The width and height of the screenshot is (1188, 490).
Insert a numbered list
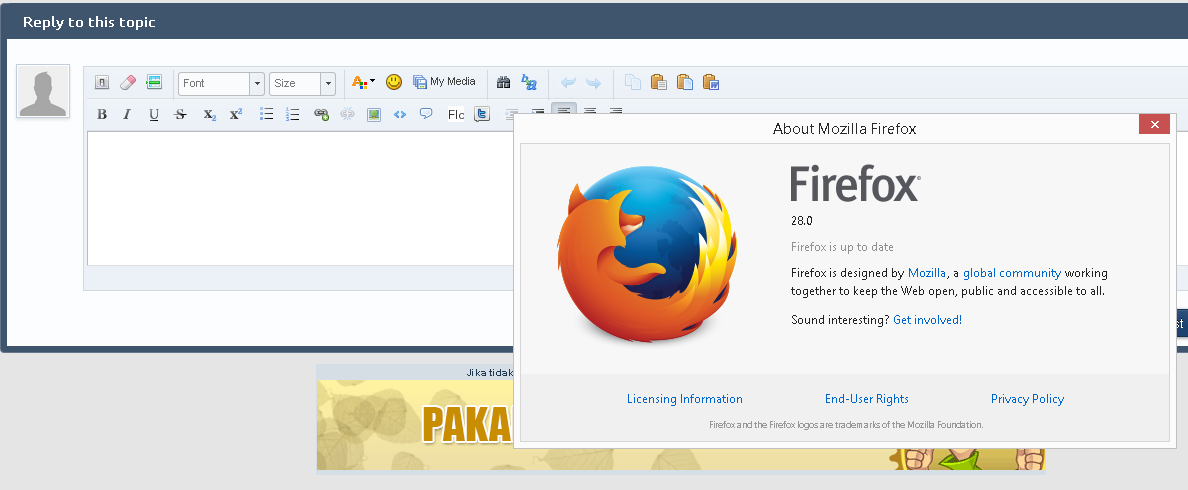tap(292, 114)
